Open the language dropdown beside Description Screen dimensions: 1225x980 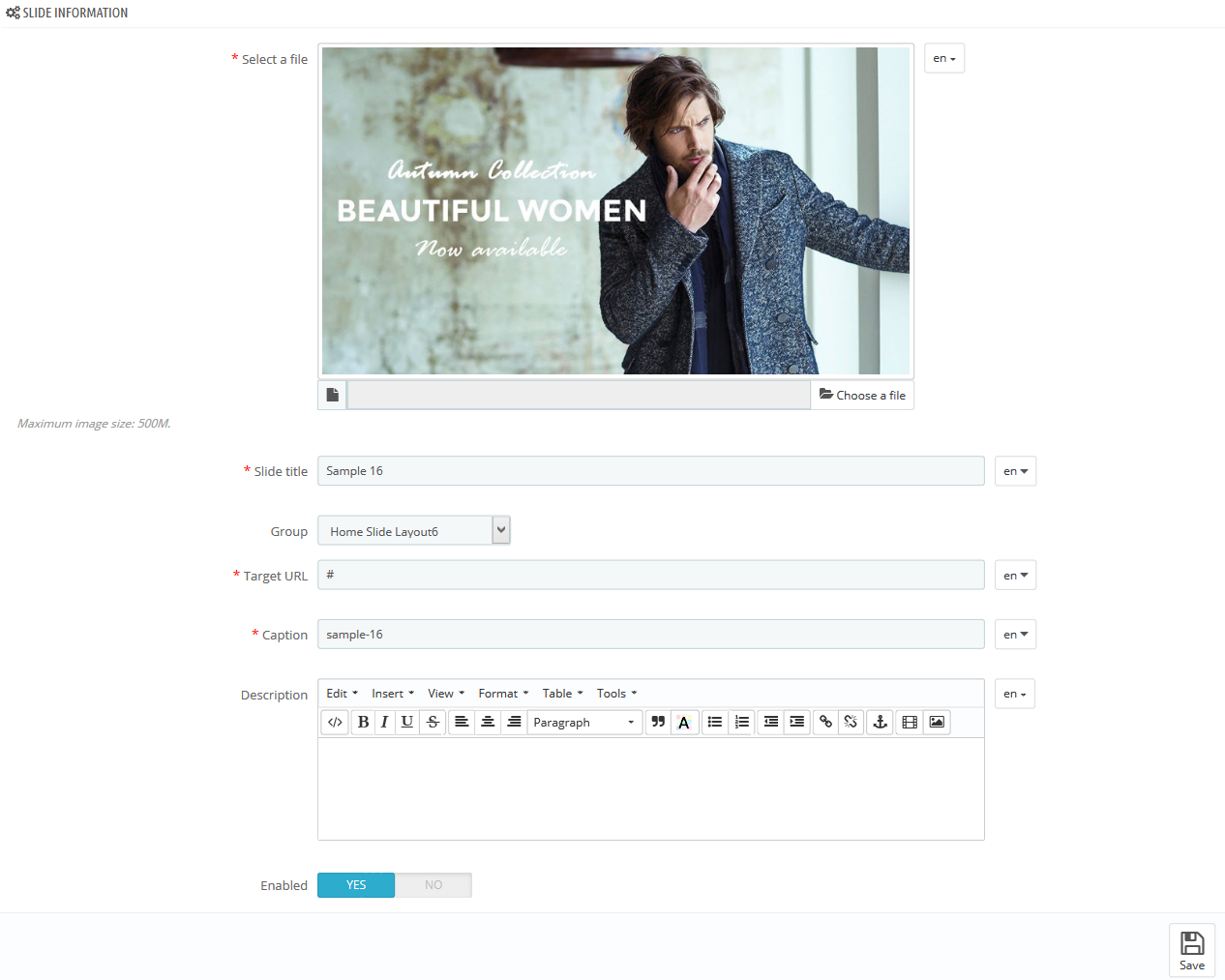point(1015,694)
